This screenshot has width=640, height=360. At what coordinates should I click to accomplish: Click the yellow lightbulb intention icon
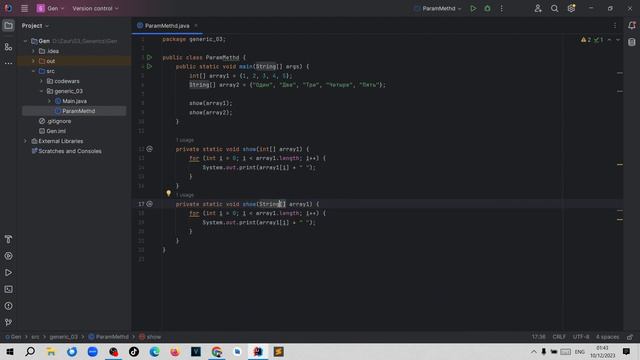pos(168,193)
